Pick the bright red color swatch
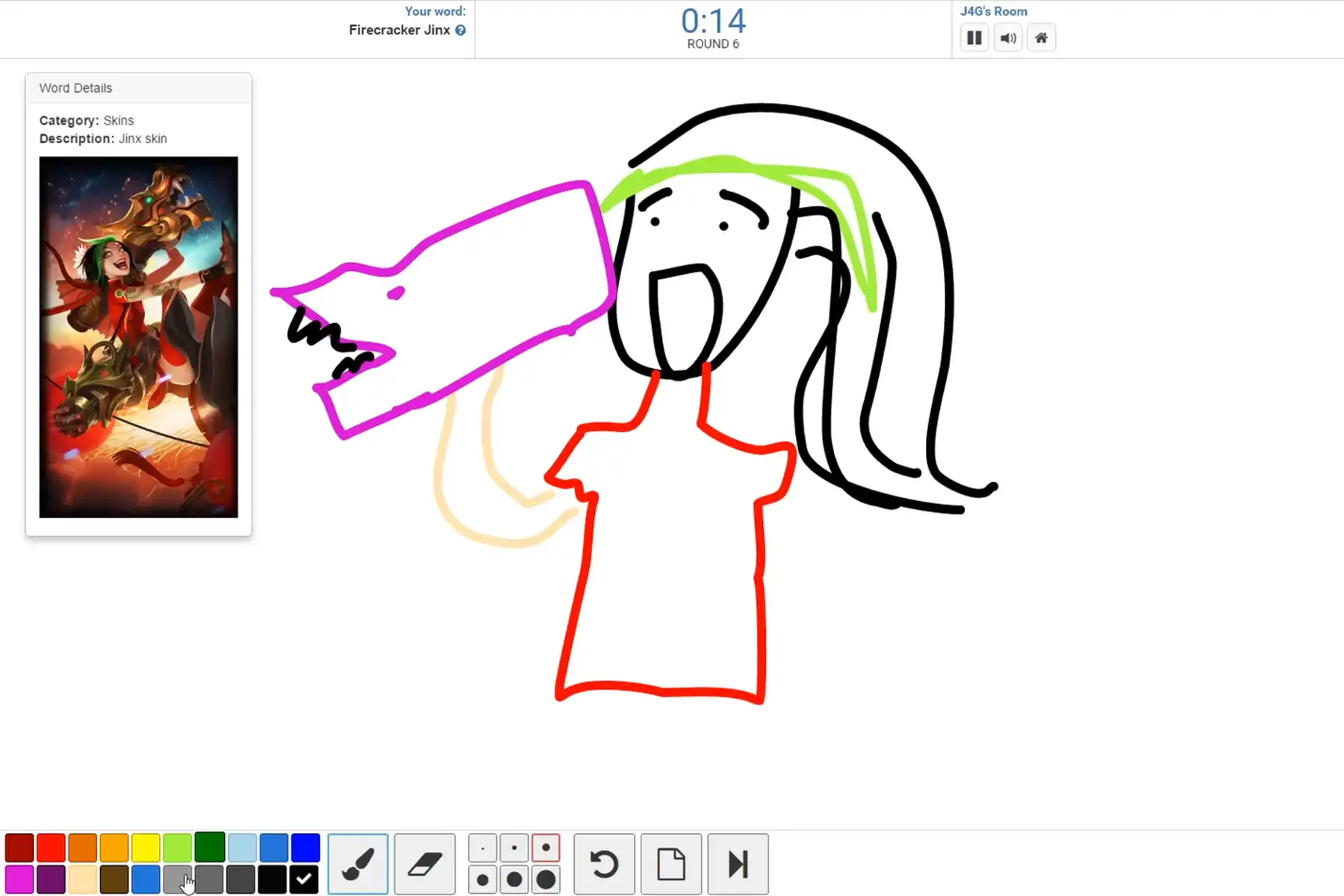The image size is (1344, 896). click(x=51, y=847)
